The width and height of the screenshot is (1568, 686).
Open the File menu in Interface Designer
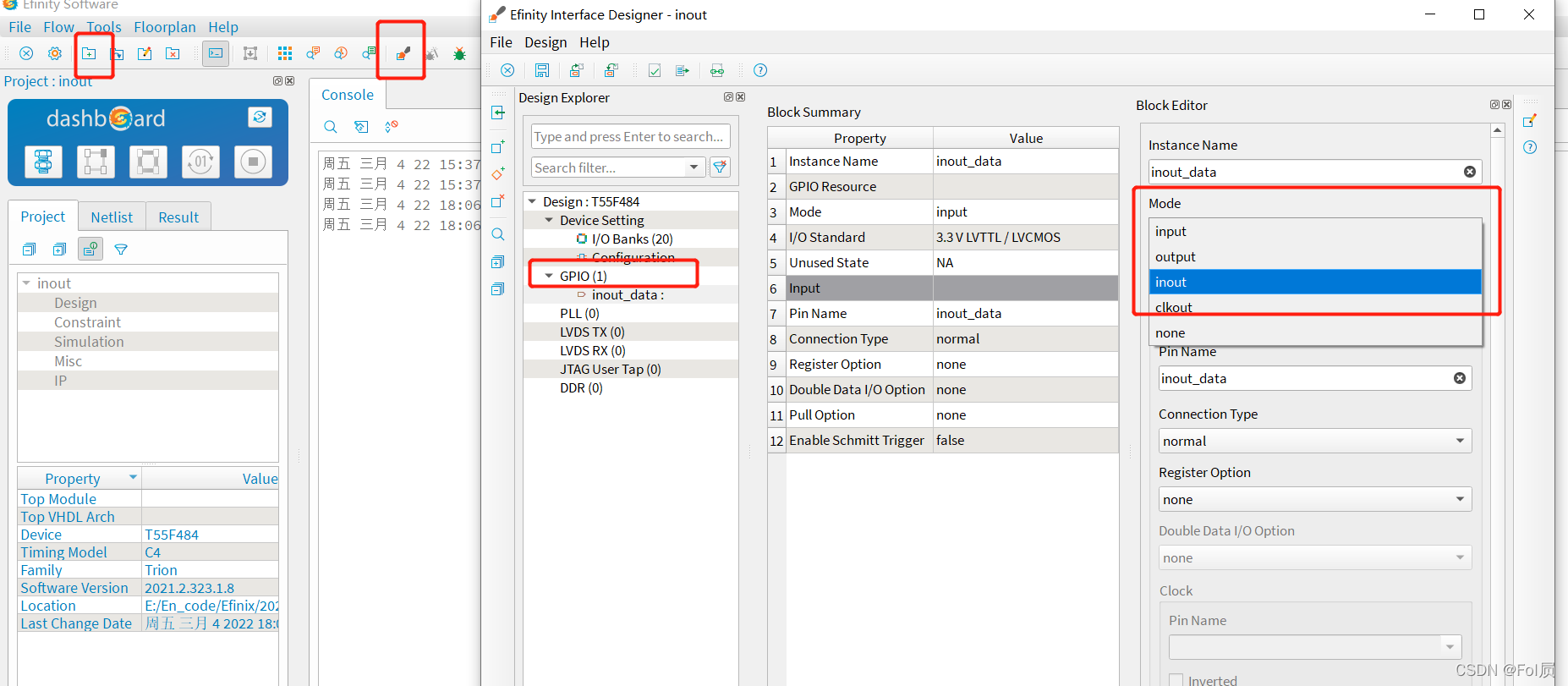coord(501,42)
